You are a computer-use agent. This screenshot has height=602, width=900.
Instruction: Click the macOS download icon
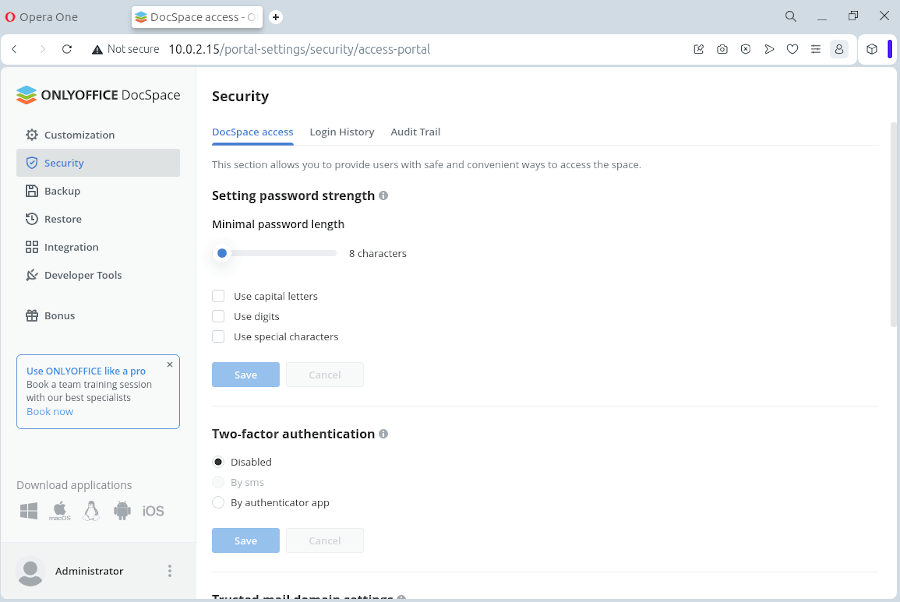[60, 511]
